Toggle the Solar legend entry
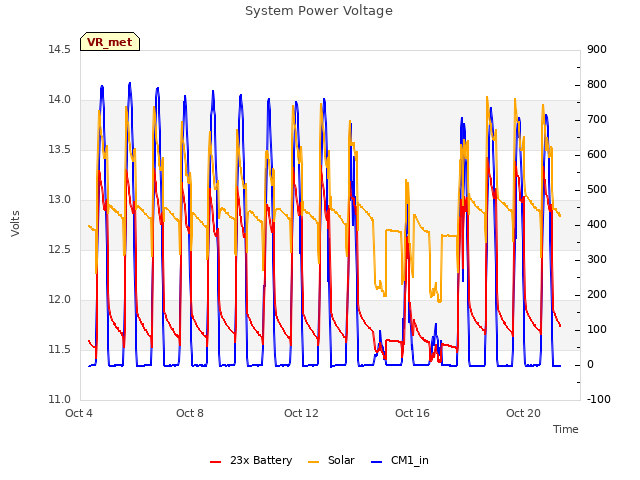Image resolution: width=640 pixels, height=480 pixels. coord(331,460)
